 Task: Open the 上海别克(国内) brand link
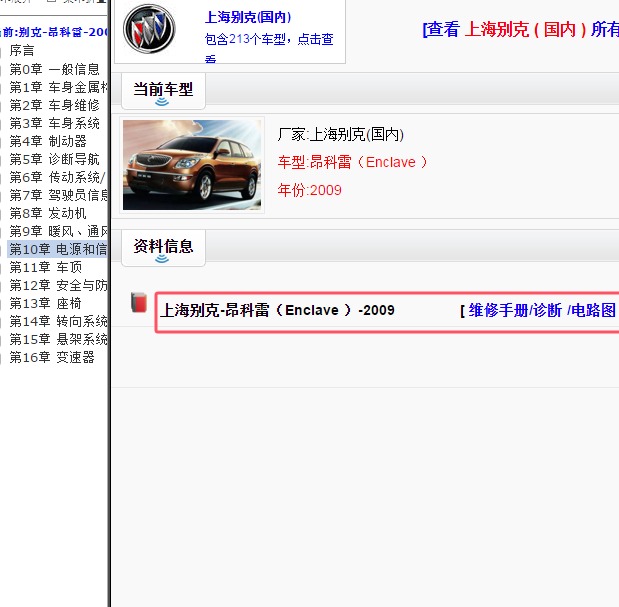248,17
